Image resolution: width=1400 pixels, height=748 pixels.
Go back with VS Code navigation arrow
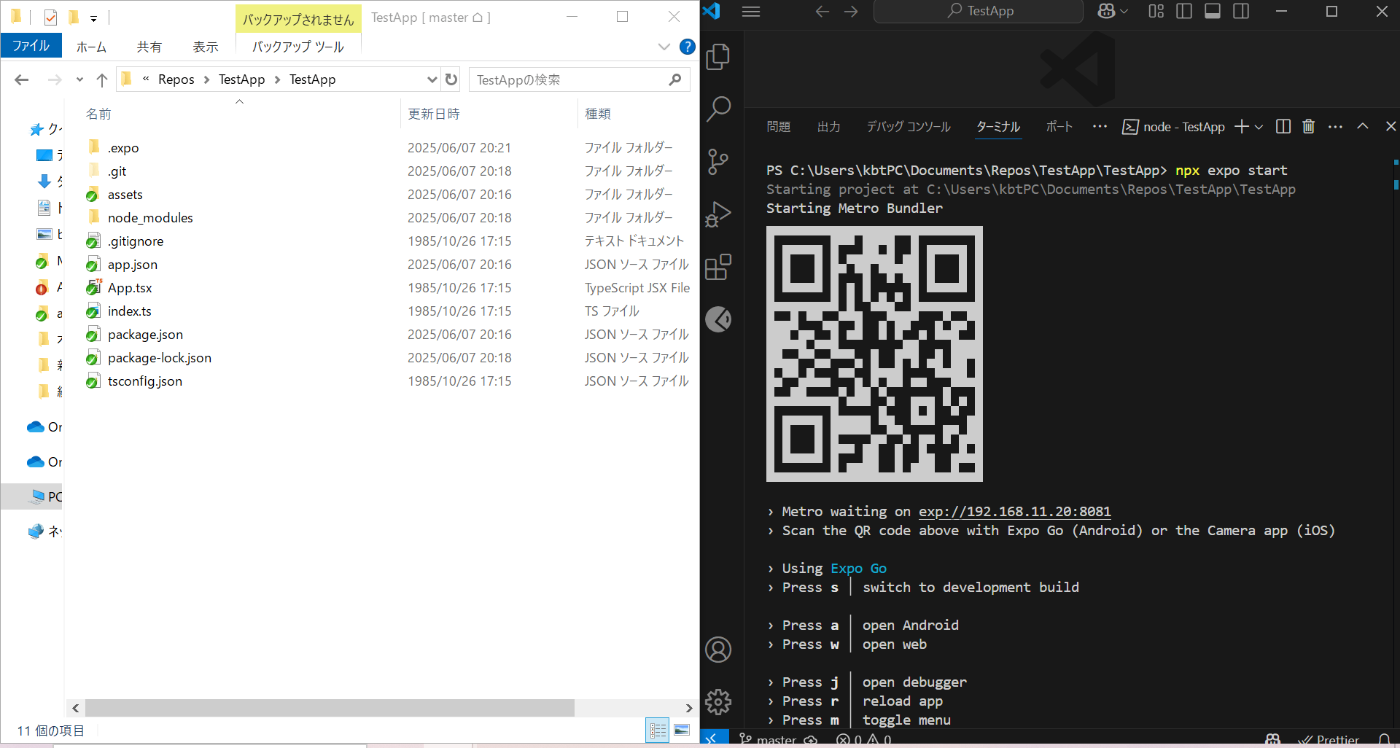pyautogui.click(x=822, y=11)
